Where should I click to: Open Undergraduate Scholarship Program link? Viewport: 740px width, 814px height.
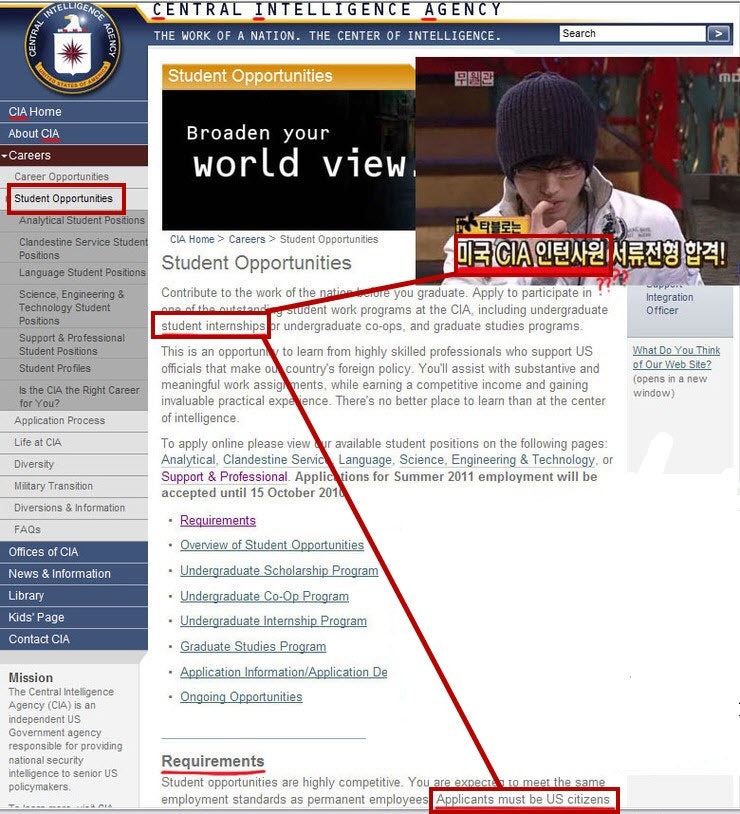[x=279, y=571]
